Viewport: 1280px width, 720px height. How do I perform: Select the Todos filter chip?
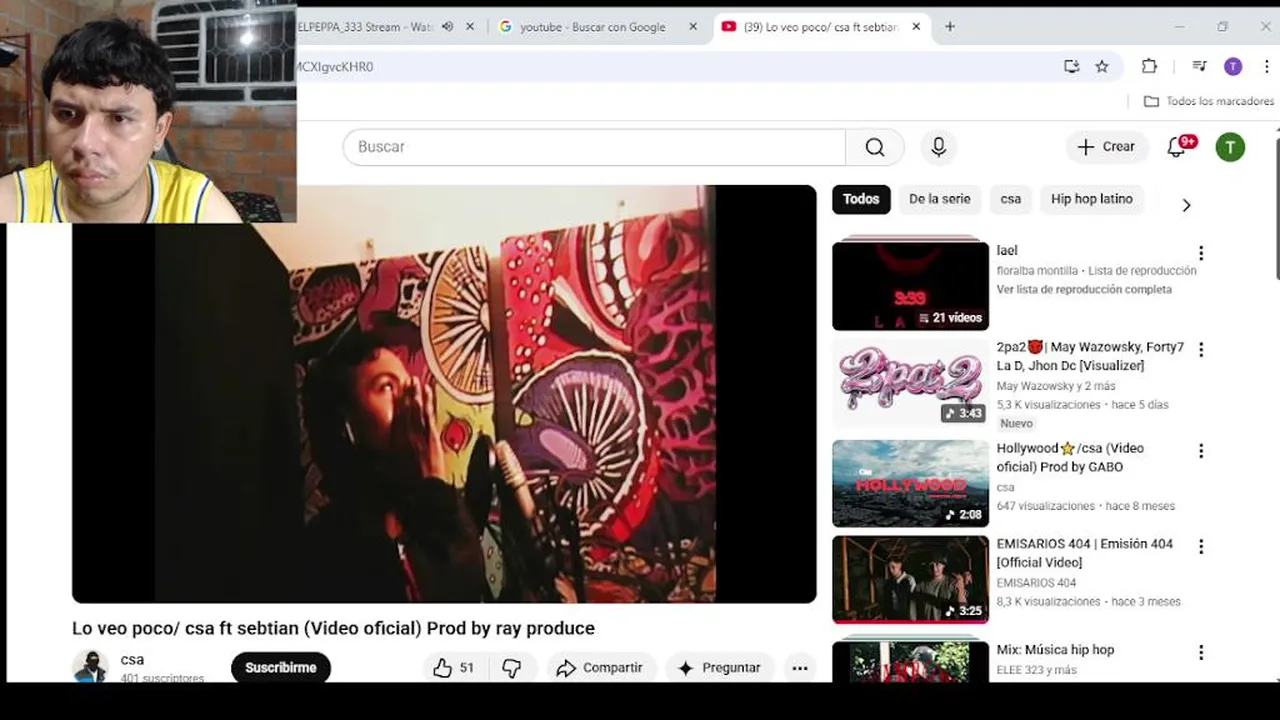pyautogui.click(x=861, y=199)
